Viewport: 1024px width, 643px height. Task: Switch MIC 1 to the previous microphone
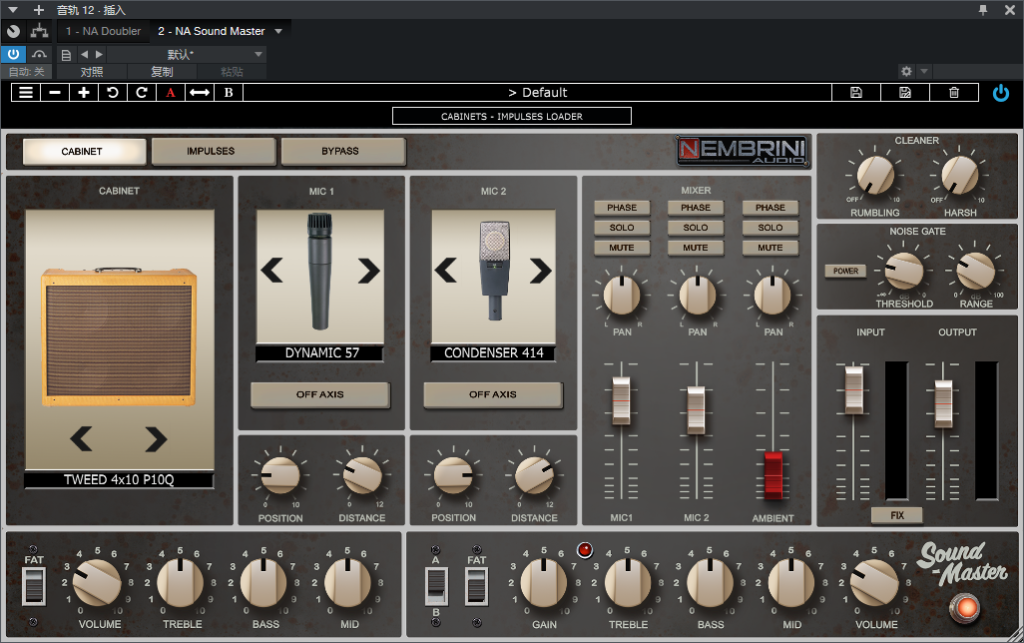point(272,270)
